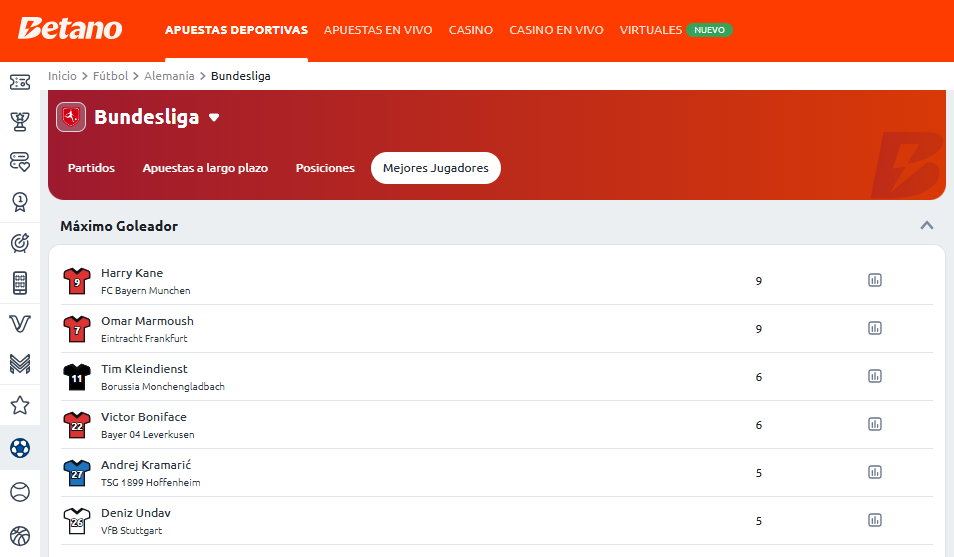Select the Mejores Jugadores tab
Screen dimensions: 954x557
pyautogui.click(x=436, y=168)
